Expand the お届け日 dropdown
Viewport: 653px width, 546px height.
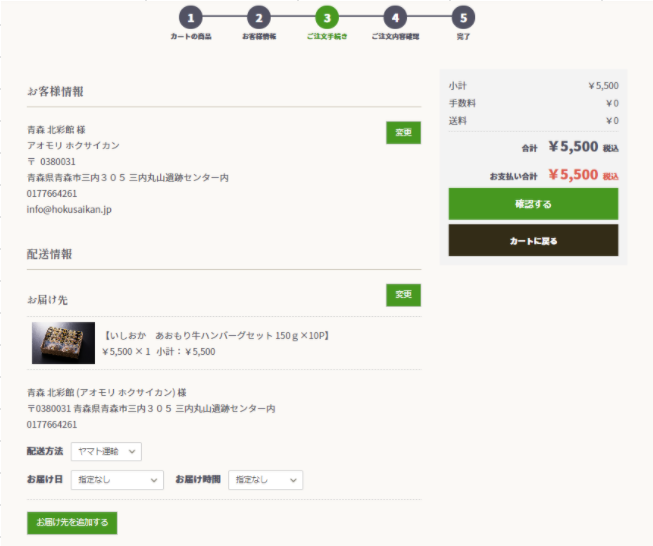[x=117, y=480]
